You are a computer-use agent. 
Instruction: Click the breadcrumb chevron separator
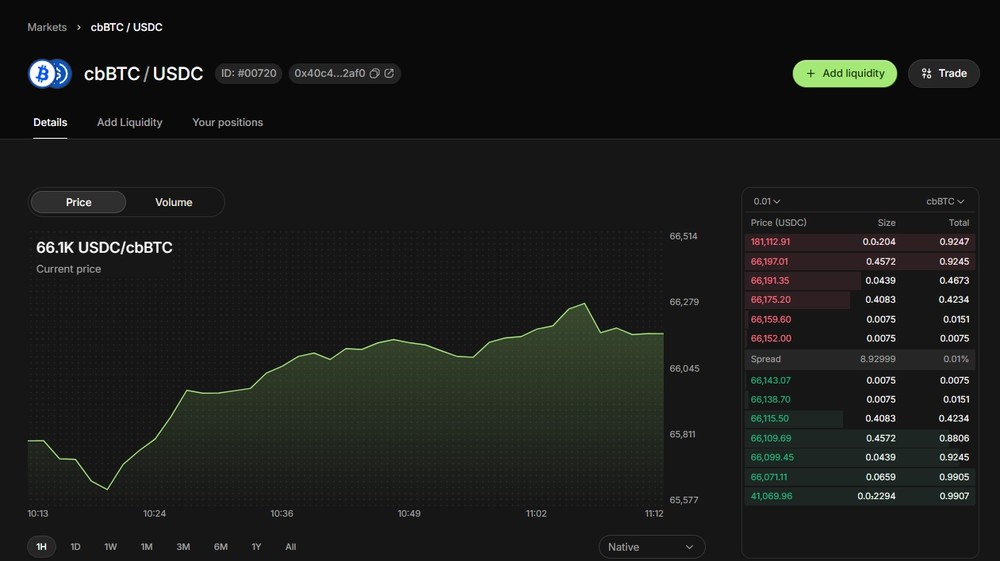tap(78, 27)
